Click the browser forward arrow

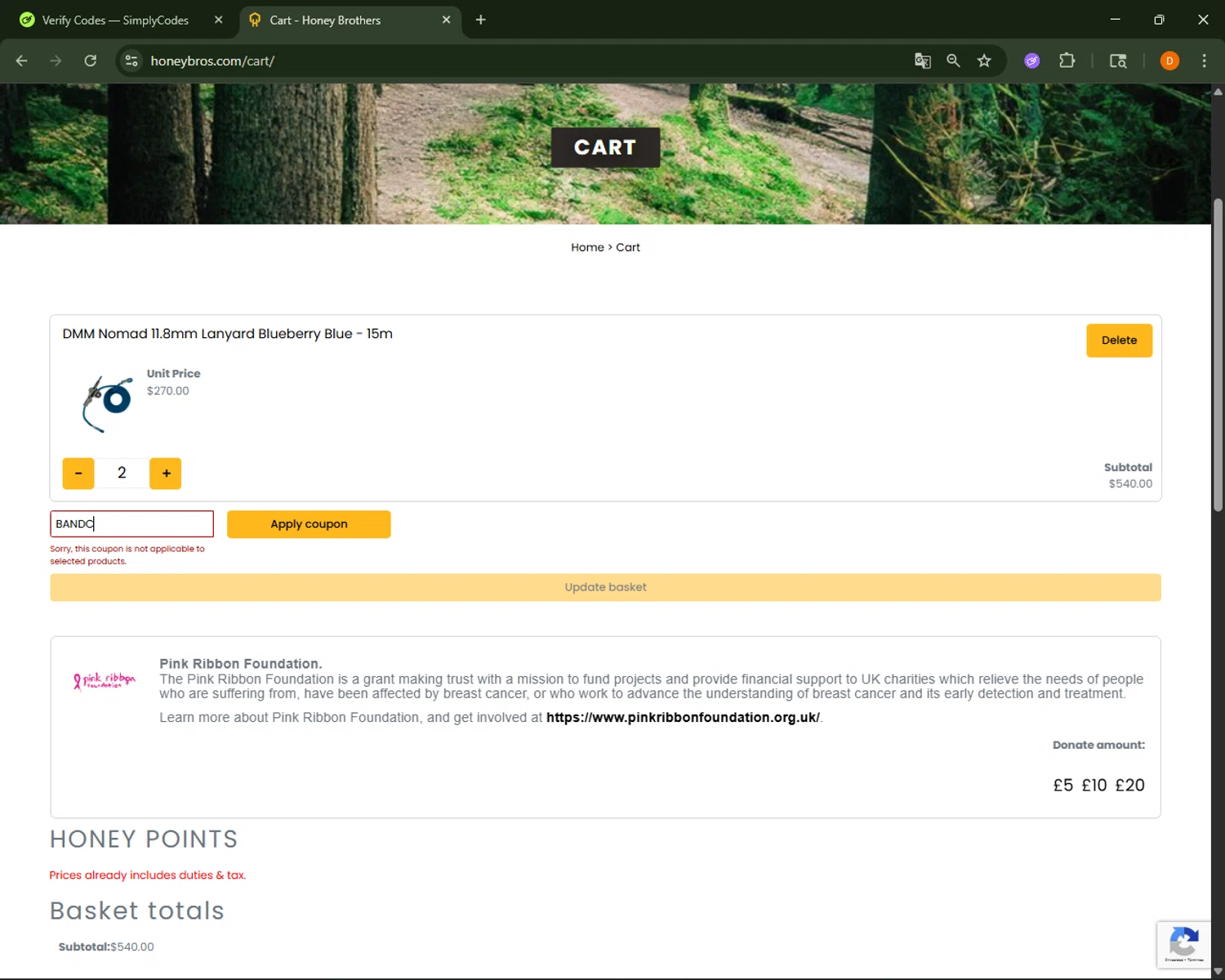pos(56,60)
